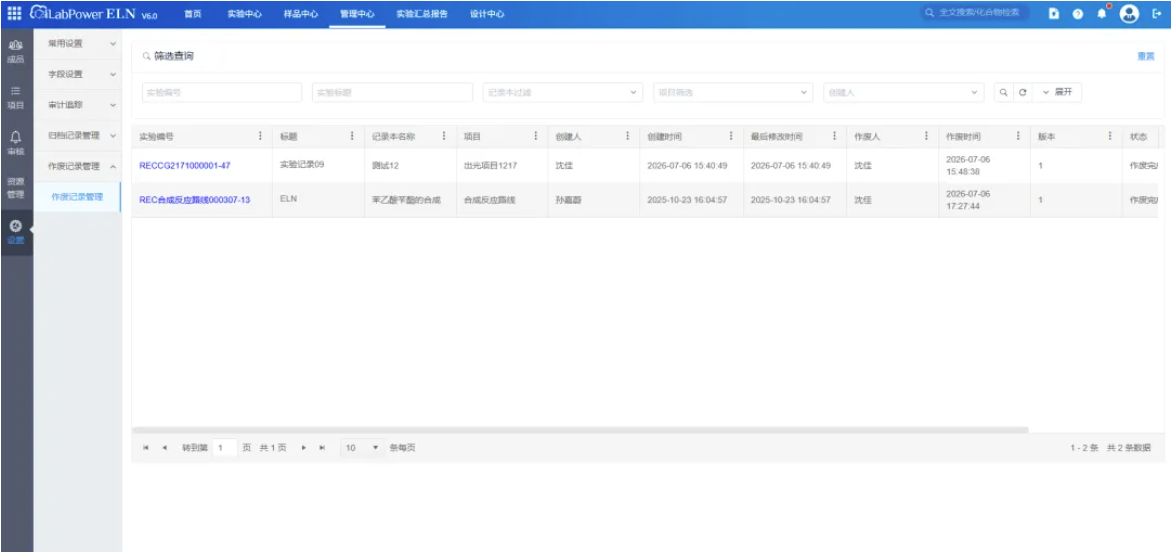This screenshot has height=553, width=1171.
Task: Select the 作废记录管理 submenu item
Action: (77, 197)
